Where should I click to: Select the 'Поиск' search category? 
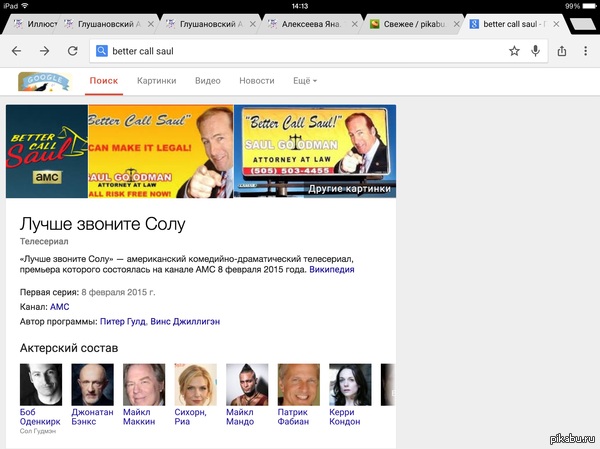104,81
